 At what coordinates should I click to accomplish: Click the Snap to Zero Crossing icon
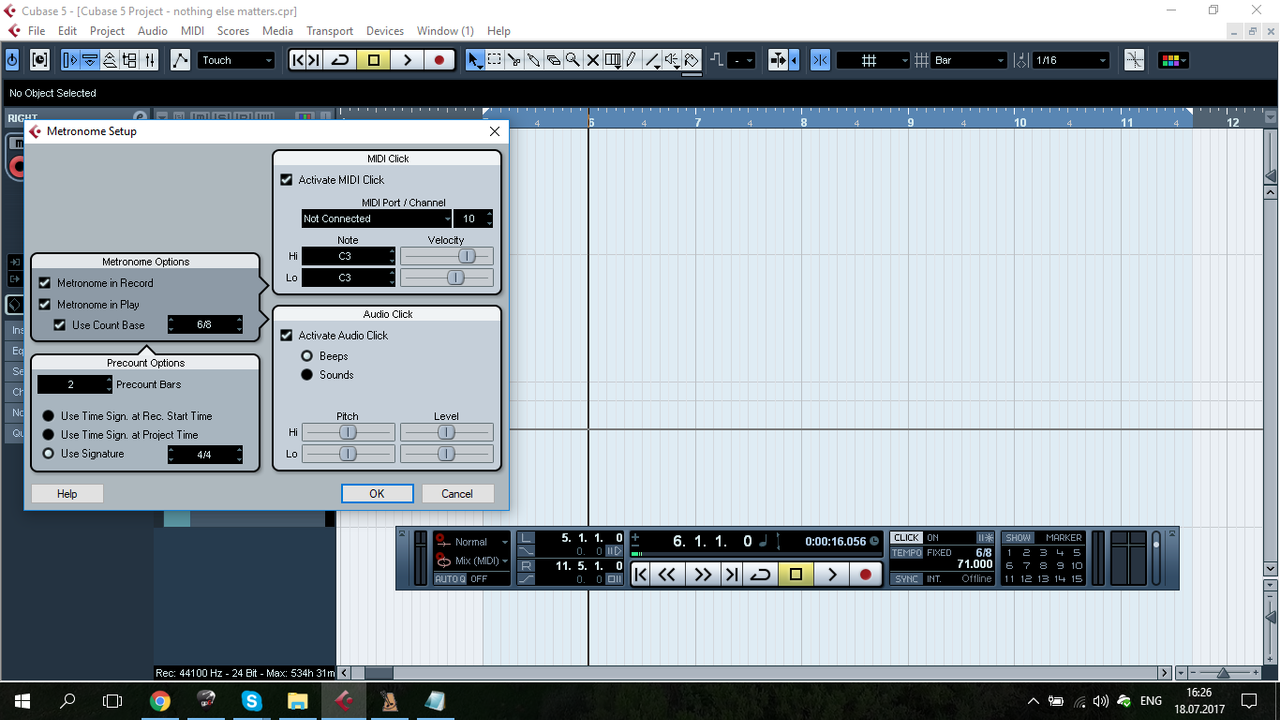pos(1134,60)
